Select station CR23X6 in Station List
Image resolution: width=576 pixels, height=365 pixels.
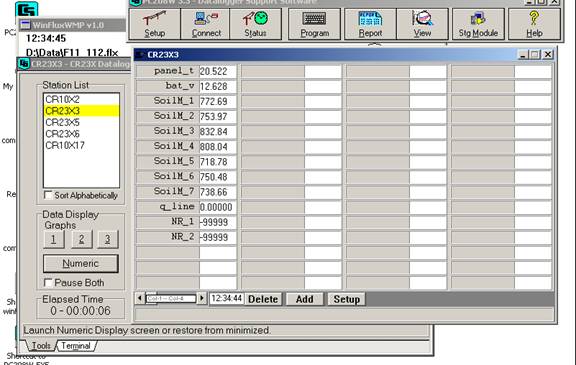[81, 134]
